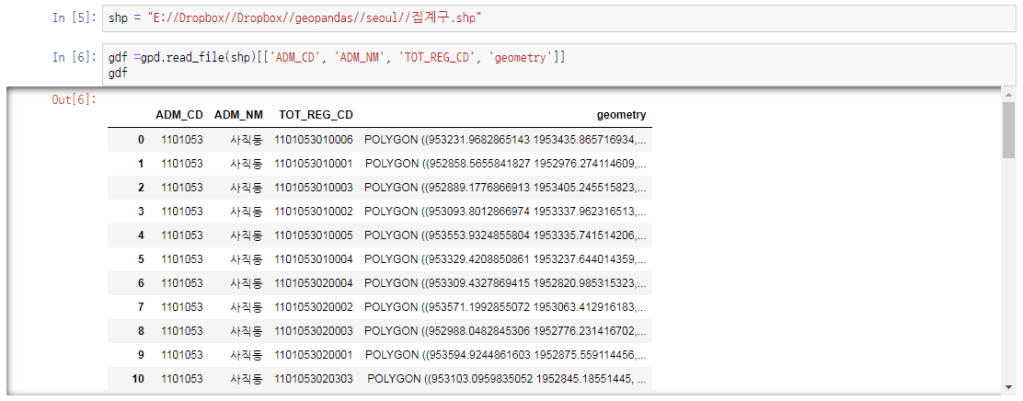1023x401 pixels.
Task: Click the geometry column header
Action: pos(621,115)
